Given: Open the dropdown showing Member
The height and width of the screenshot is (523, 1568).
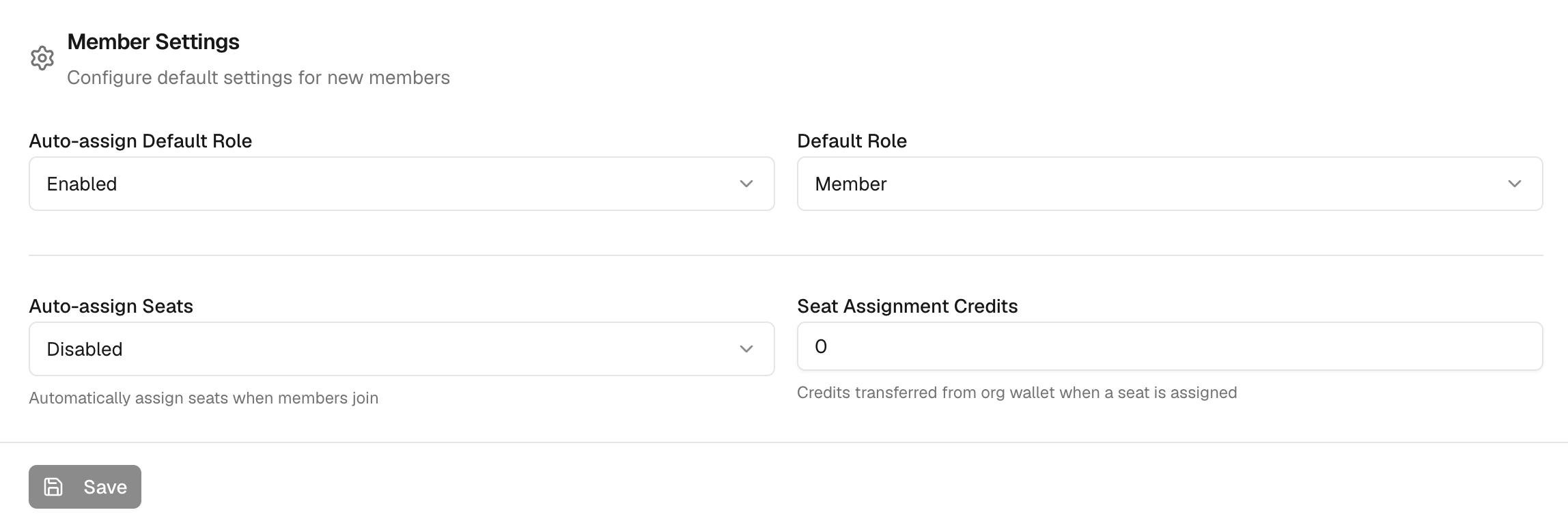Looking at the screenshot, I should [1169, 184].
